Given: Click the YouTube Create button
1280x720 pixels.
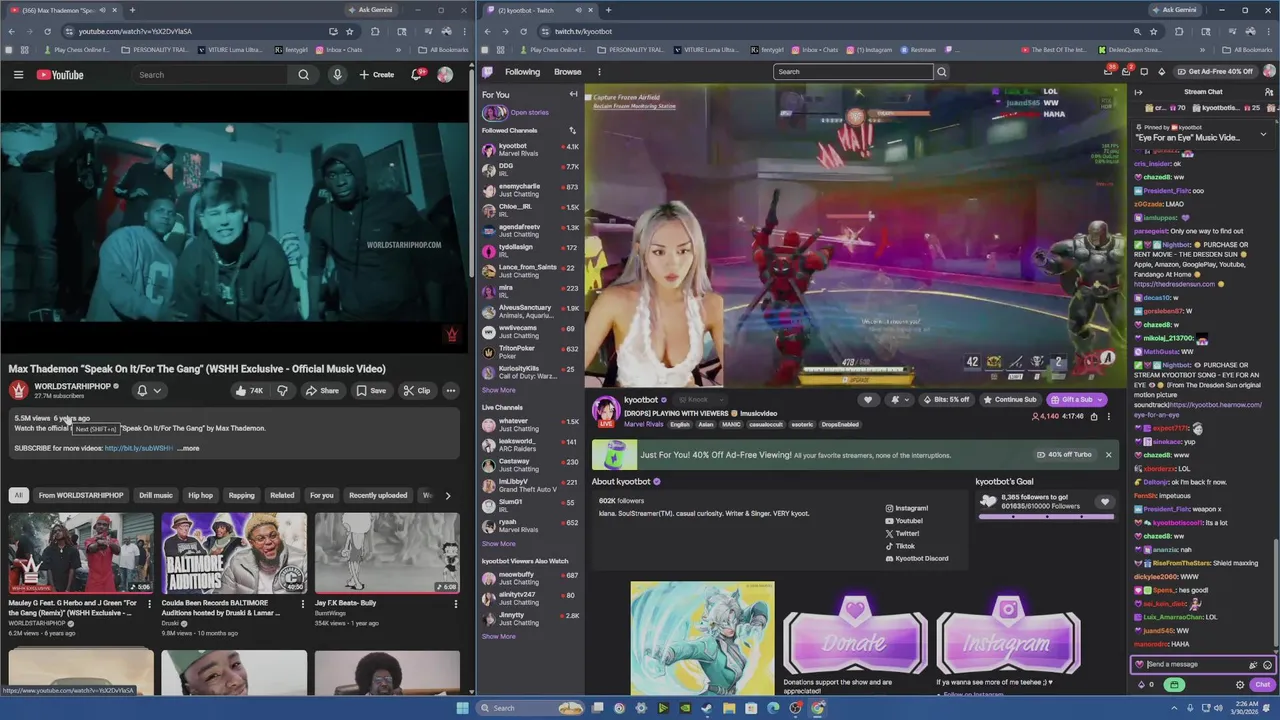Looking at the screenshot, I should point(377,75).
